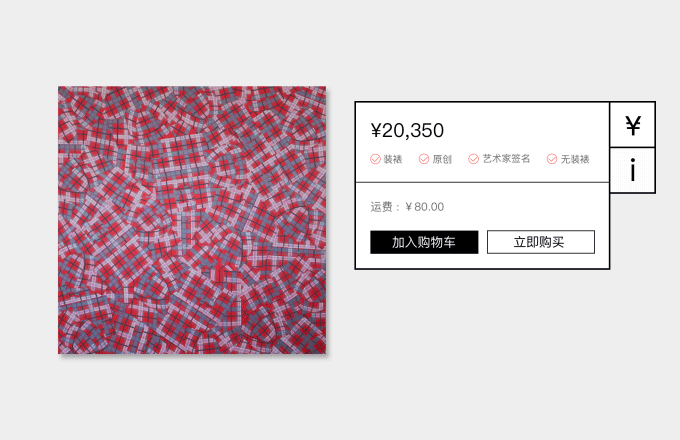Click the checkmark icon beside 无装裱
This screenshot has width=680, height=440.
coord(552,159)
